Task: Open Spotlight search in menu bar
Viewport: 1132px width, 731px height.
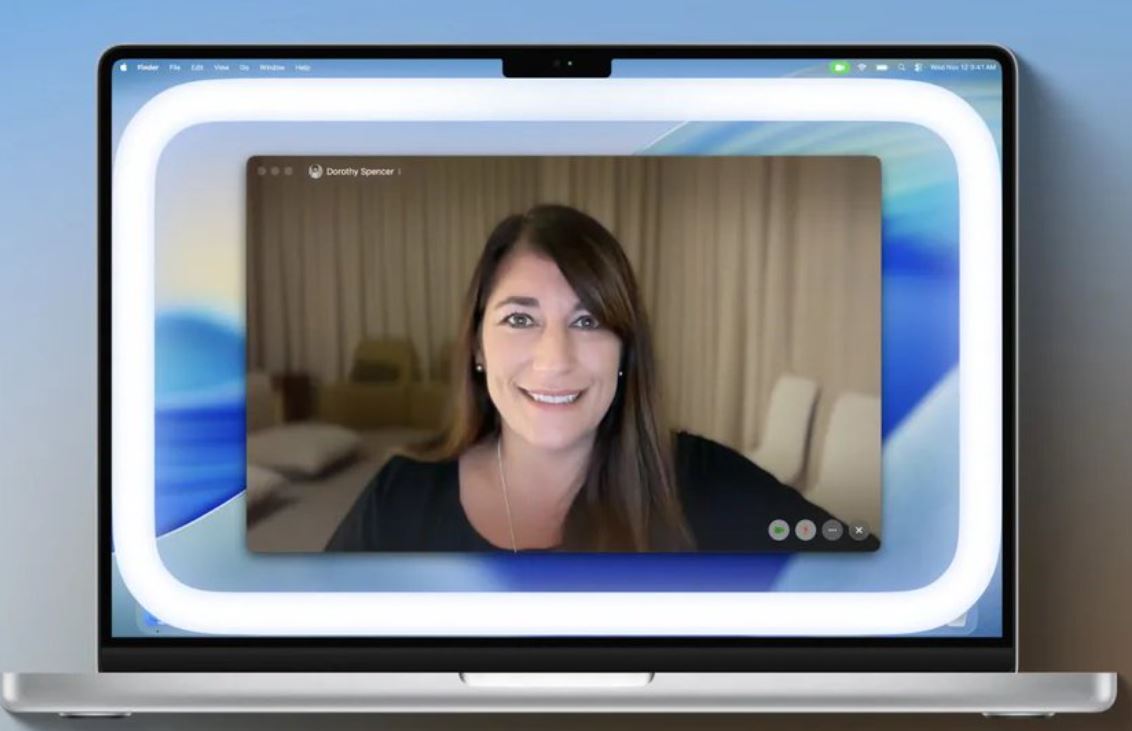Action: (x=901, y=67)
